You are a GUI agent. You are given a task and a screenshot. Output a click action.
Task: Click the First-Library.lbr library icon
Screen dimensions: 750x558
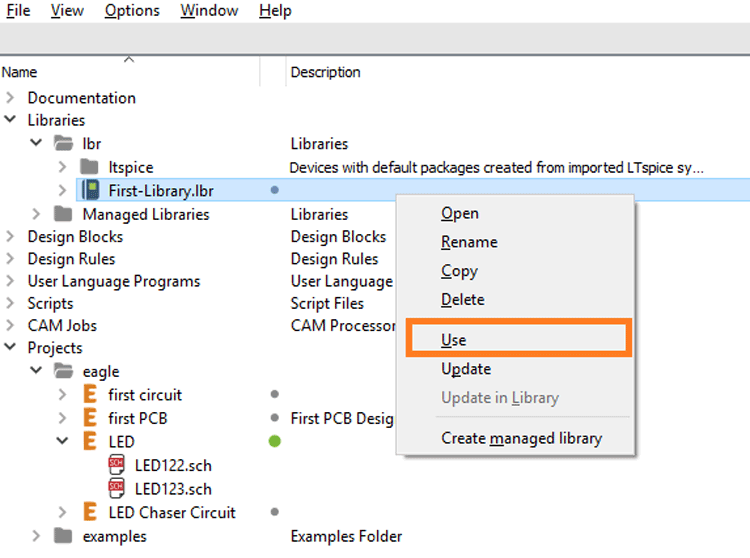coord(90,190)
